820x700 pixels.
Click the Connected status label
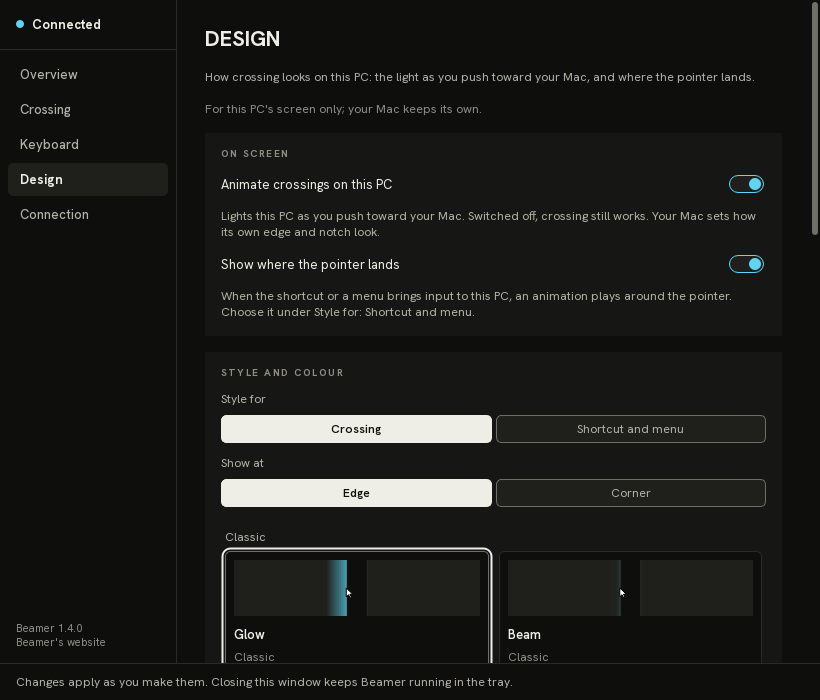pos(66,24)
